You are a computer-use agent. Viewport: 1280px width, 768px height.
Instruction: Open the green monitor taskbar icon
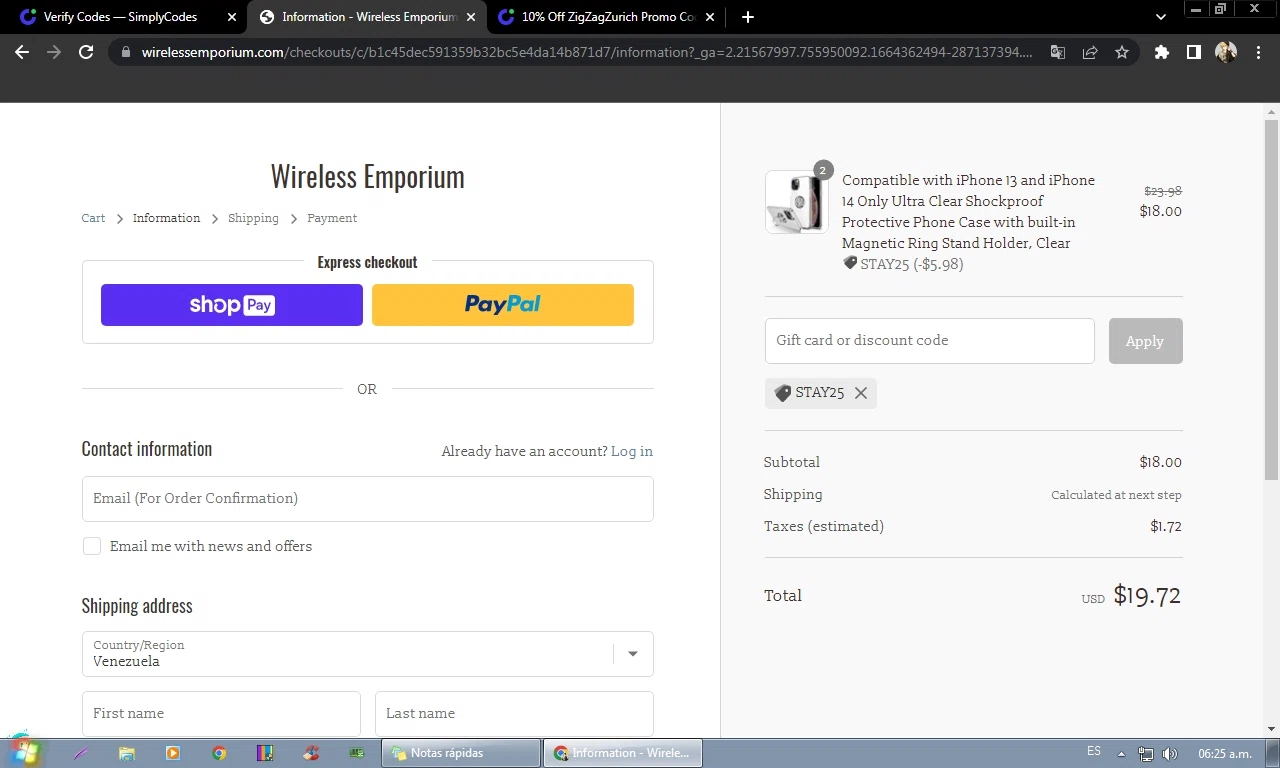point(357,753)
